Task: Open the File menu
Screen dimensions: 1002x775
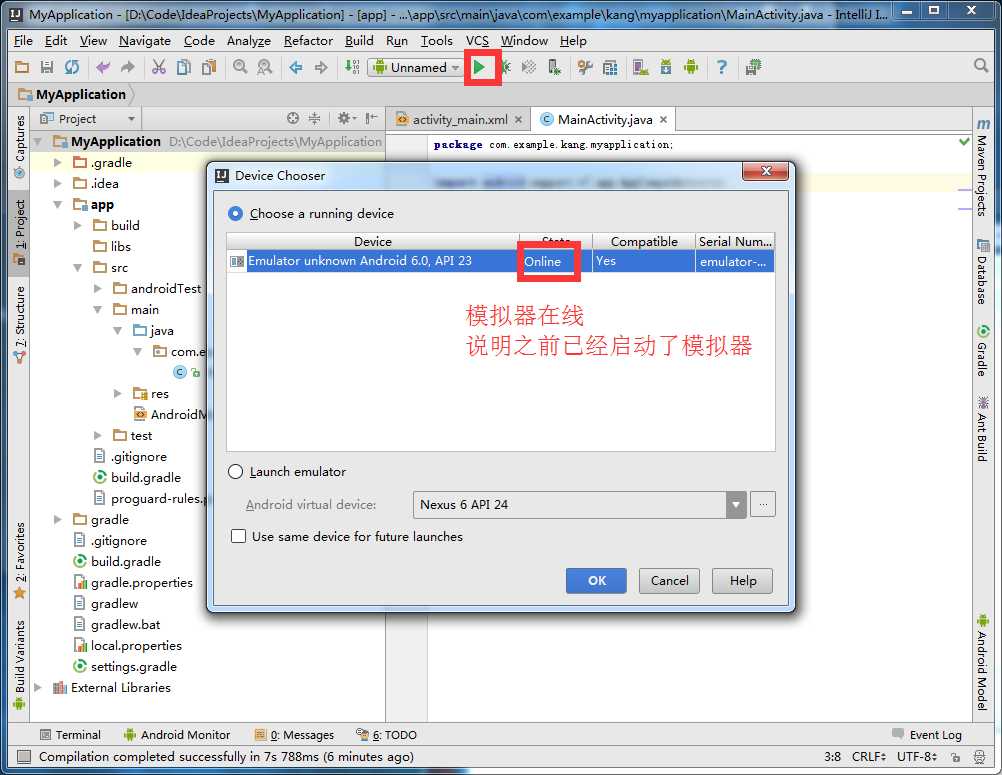Action: [x=23, y=40]
